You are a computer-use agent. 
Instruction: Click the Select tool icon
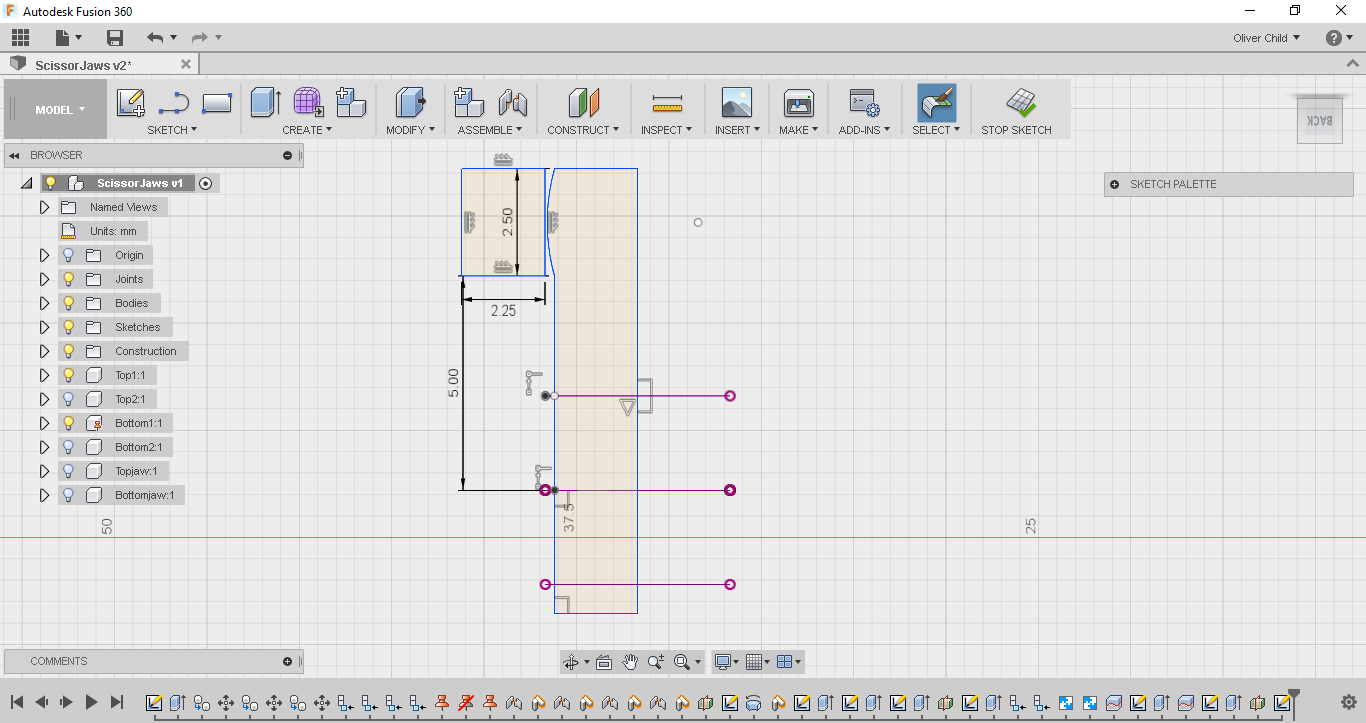click(936, 102)
